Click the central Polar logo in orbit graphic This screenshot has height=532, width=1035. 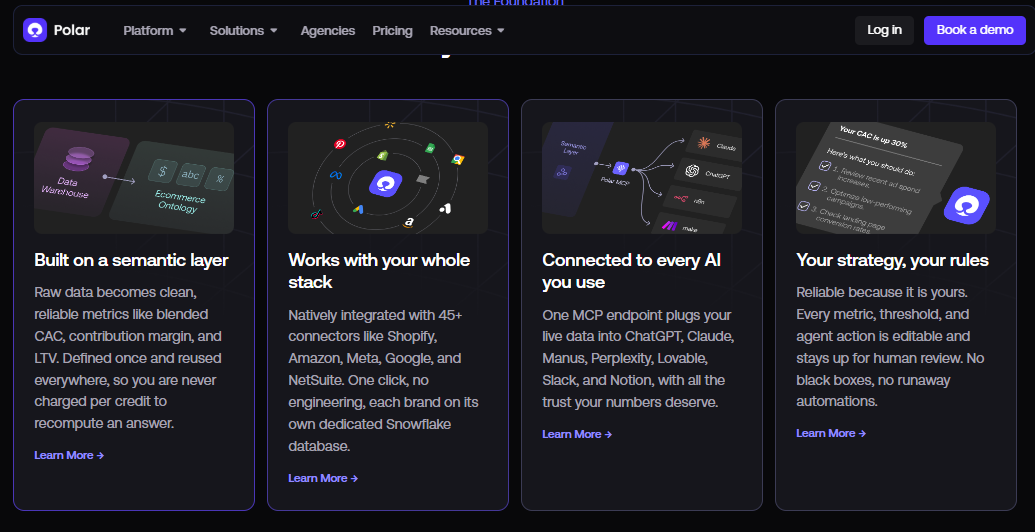[x=385, y=183]
